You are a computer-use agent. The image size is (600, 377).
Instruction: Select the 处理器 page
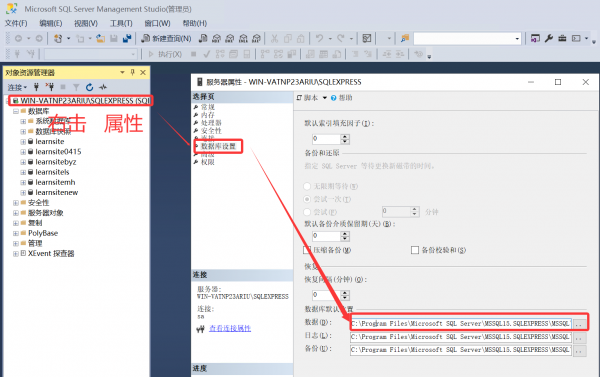(x=211, y=123)
